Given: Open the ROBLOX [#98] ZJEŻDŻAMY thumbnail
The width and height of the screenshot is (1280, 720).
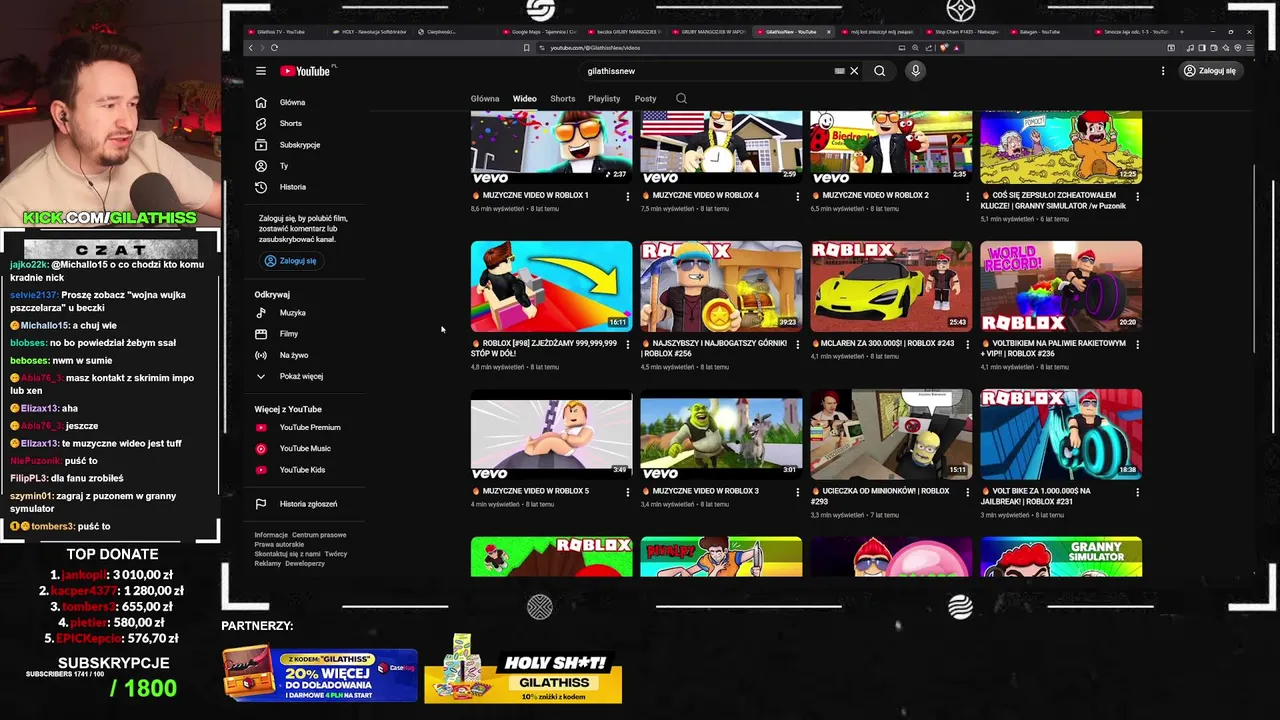Looking at the screenshot, I should (552, 286).
